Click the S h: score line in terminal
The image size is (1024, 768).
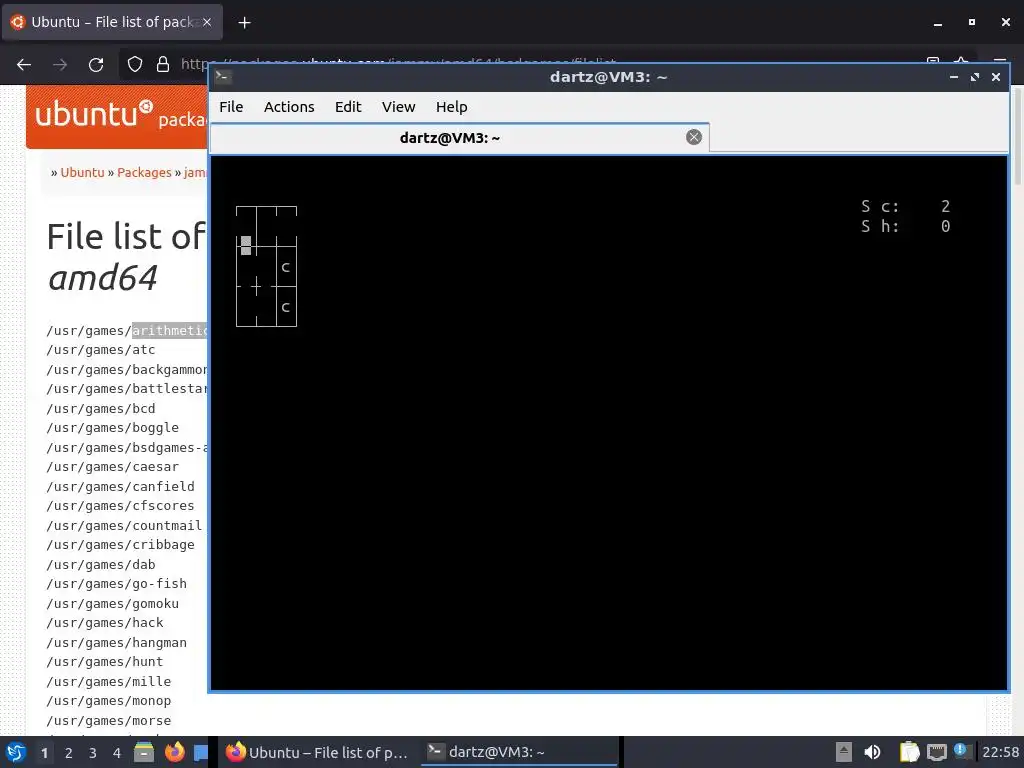905,227
